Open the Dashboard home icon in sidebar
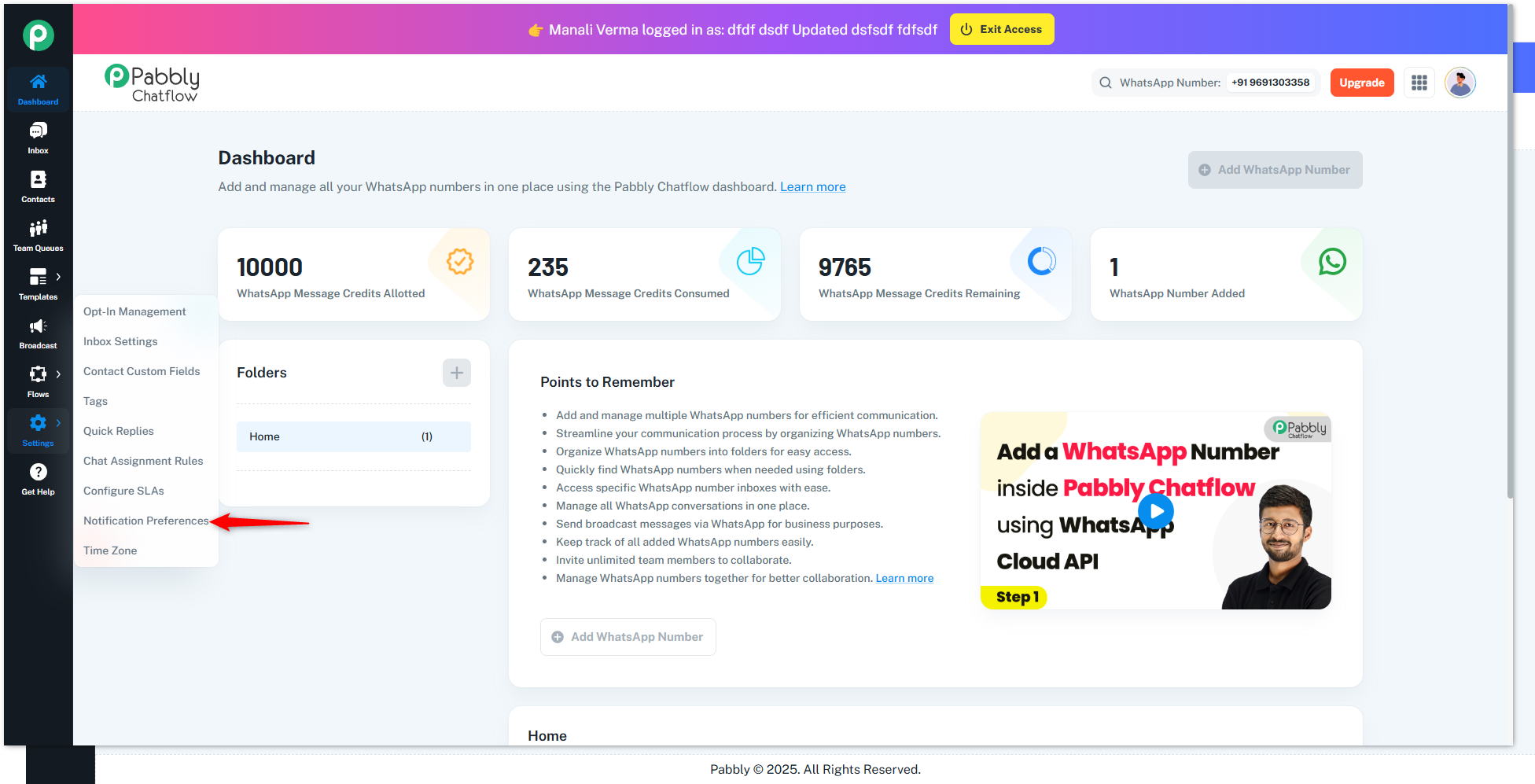This screenshot has height=784, width=1535. pyautogui.click(x=38, y=82)
